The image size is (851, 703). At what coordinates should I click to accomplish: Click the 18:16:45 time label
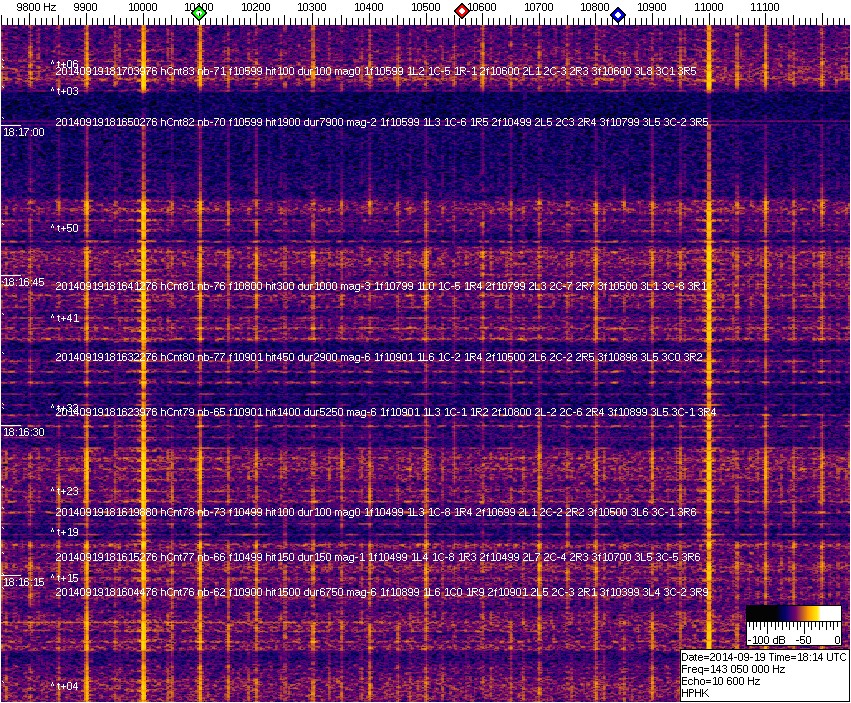point(23,283)
